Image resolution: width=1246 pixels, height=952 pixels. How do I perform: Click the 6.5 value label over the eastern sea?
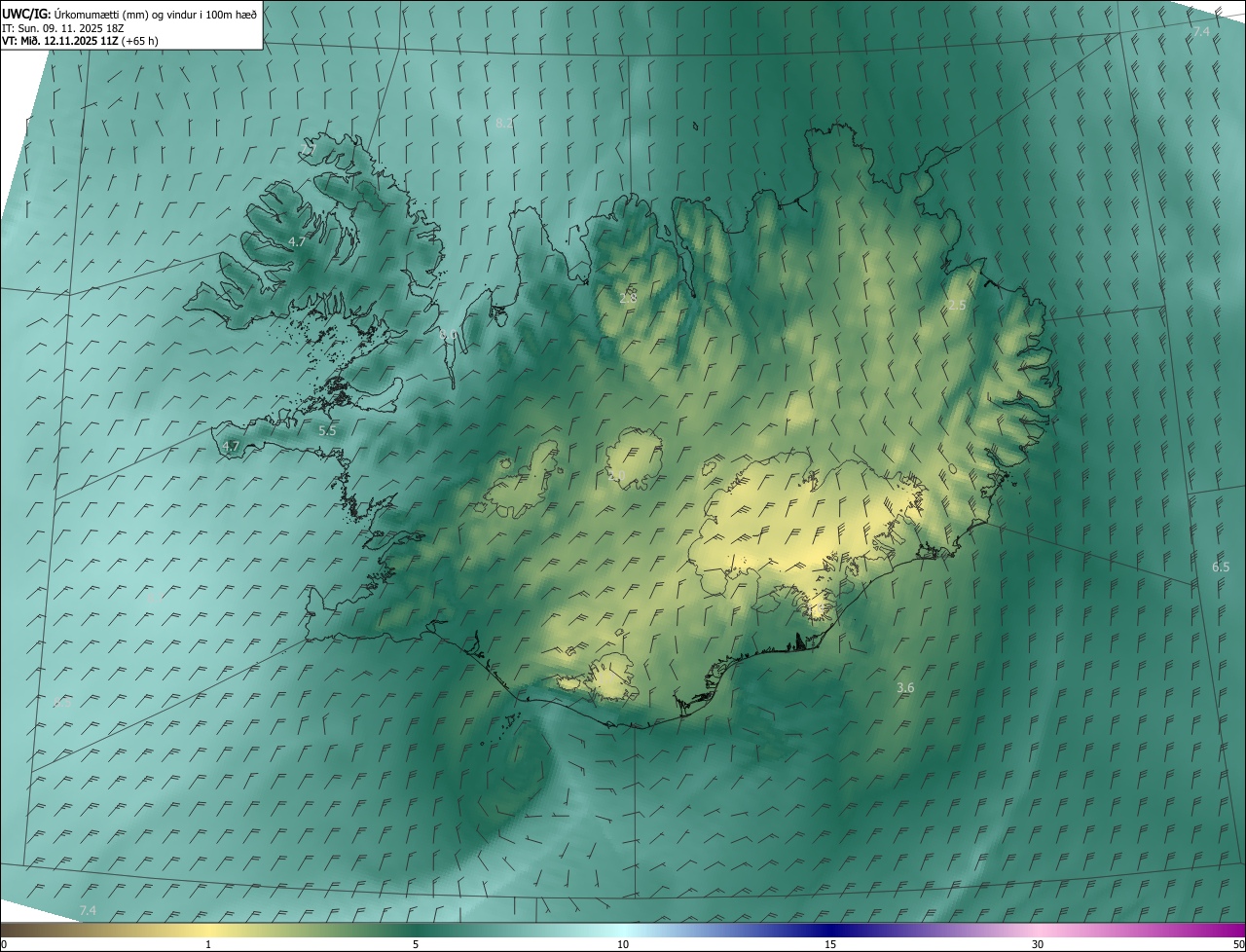1221,567
